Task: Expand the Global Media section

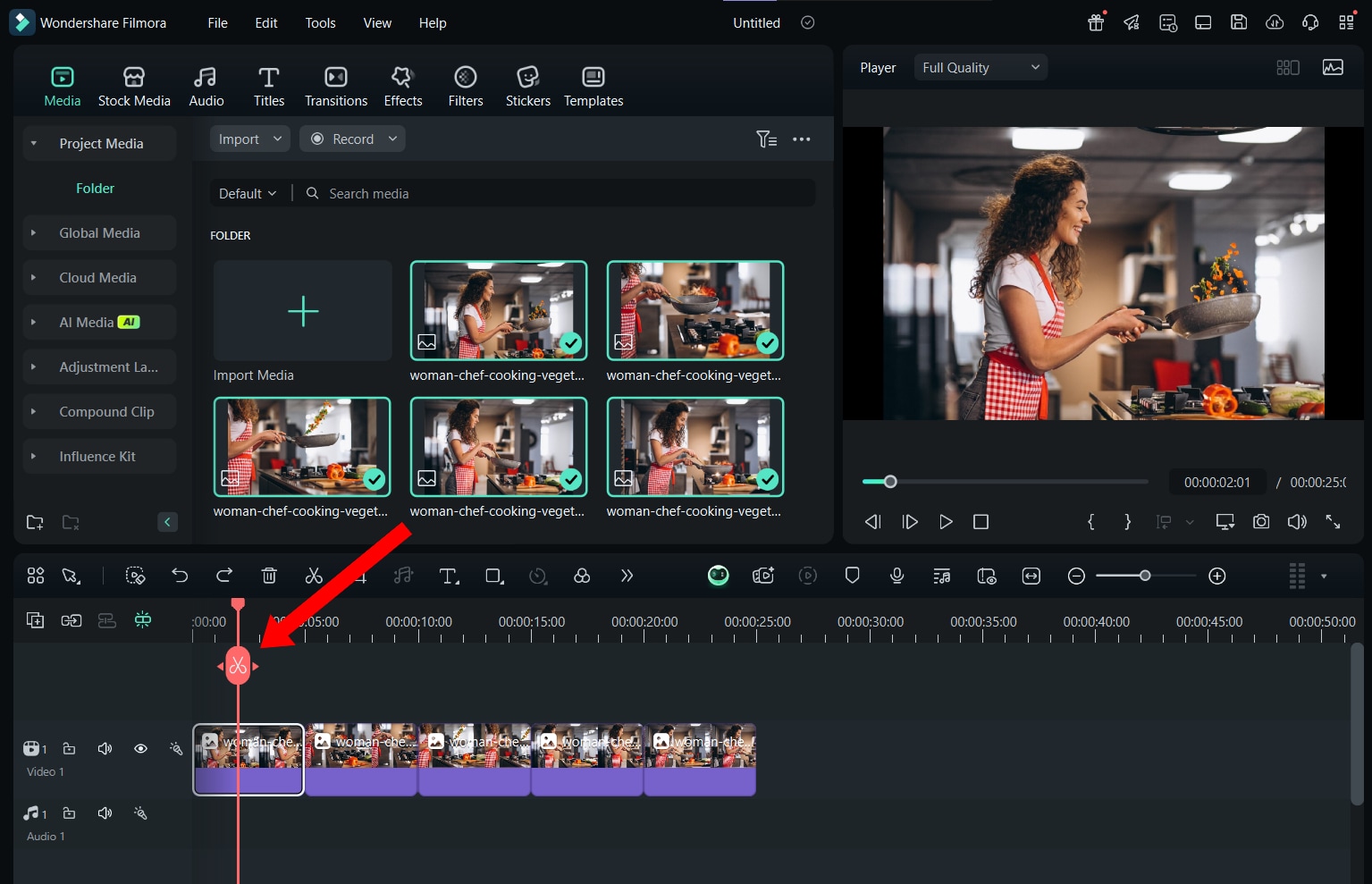Action: pos(34,232)
